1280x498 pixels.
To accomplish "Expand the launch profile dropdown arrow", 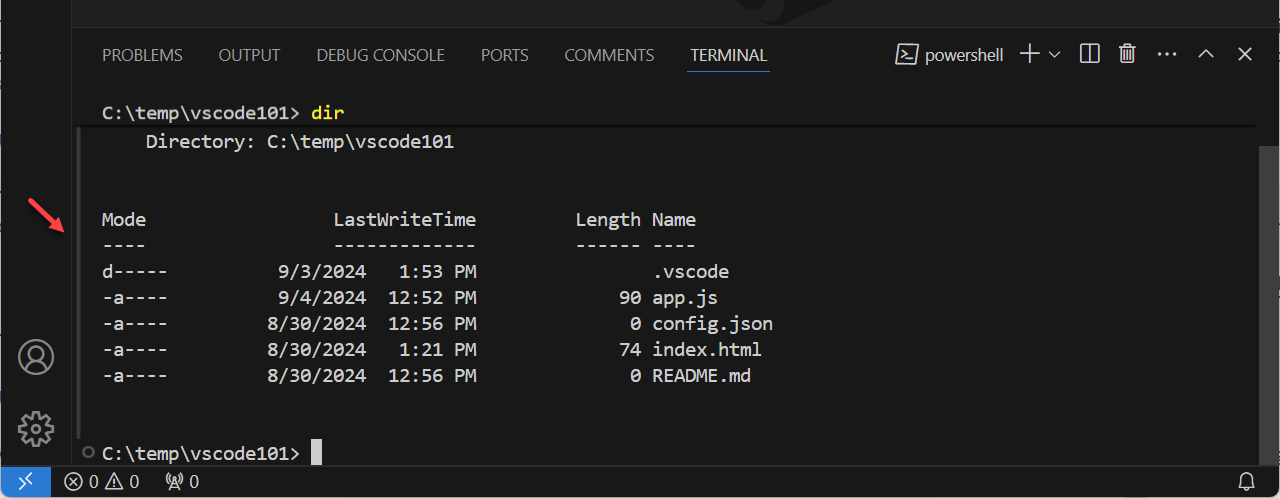I will click(1054, 55).
